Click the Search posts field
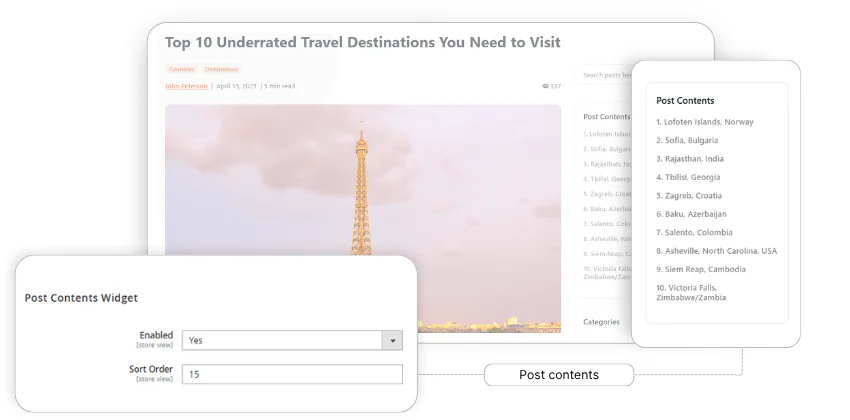The image size is (850, 420). (x=606, y=75)
